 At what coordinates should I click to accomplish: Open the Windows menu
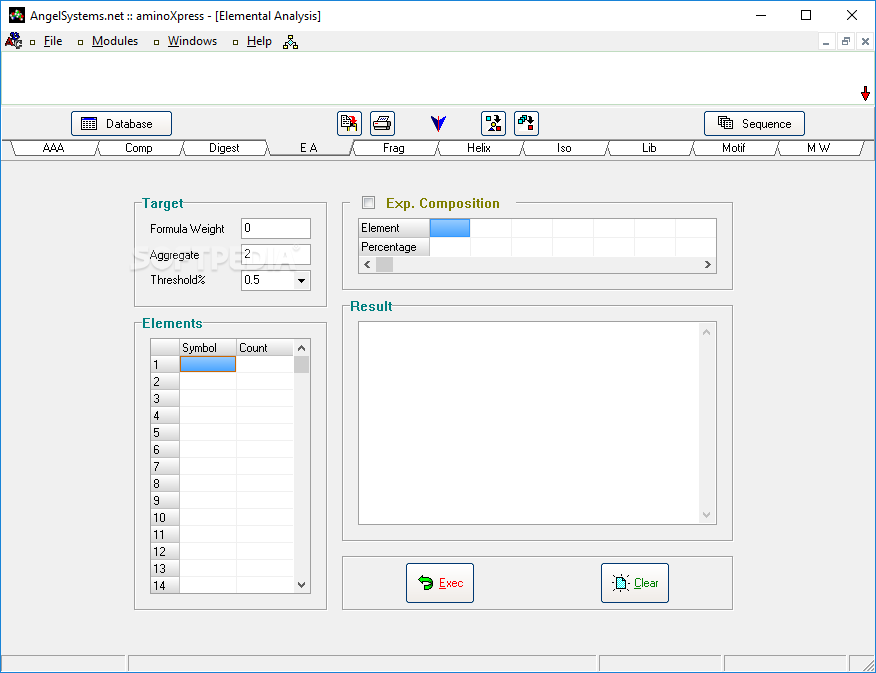[x=192, y=41]
